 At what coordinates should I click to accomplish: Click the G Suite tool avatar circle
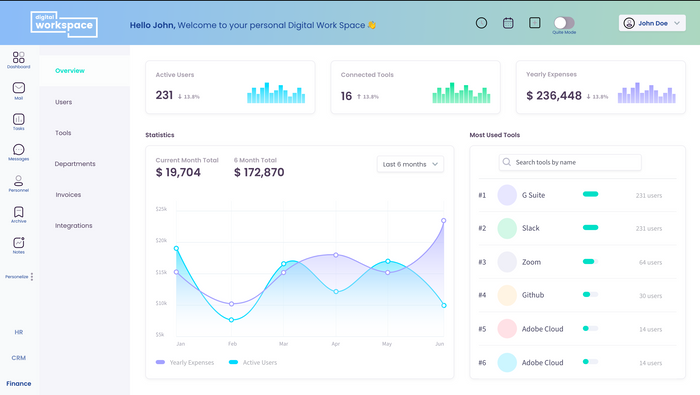coord(507,195)
